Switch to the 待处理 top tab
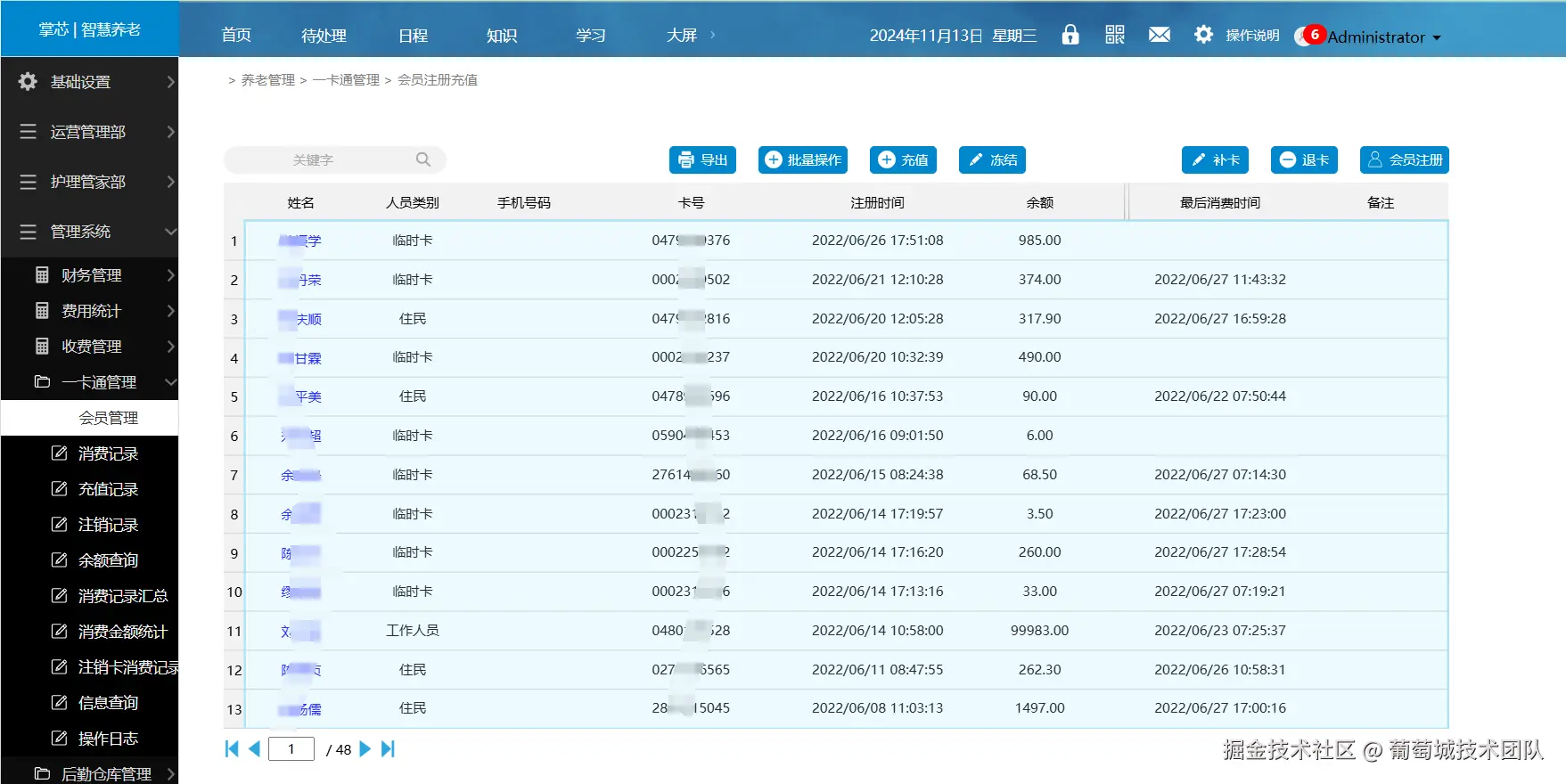The height and width of the screenshot is (784, 1566). point(324,36)
